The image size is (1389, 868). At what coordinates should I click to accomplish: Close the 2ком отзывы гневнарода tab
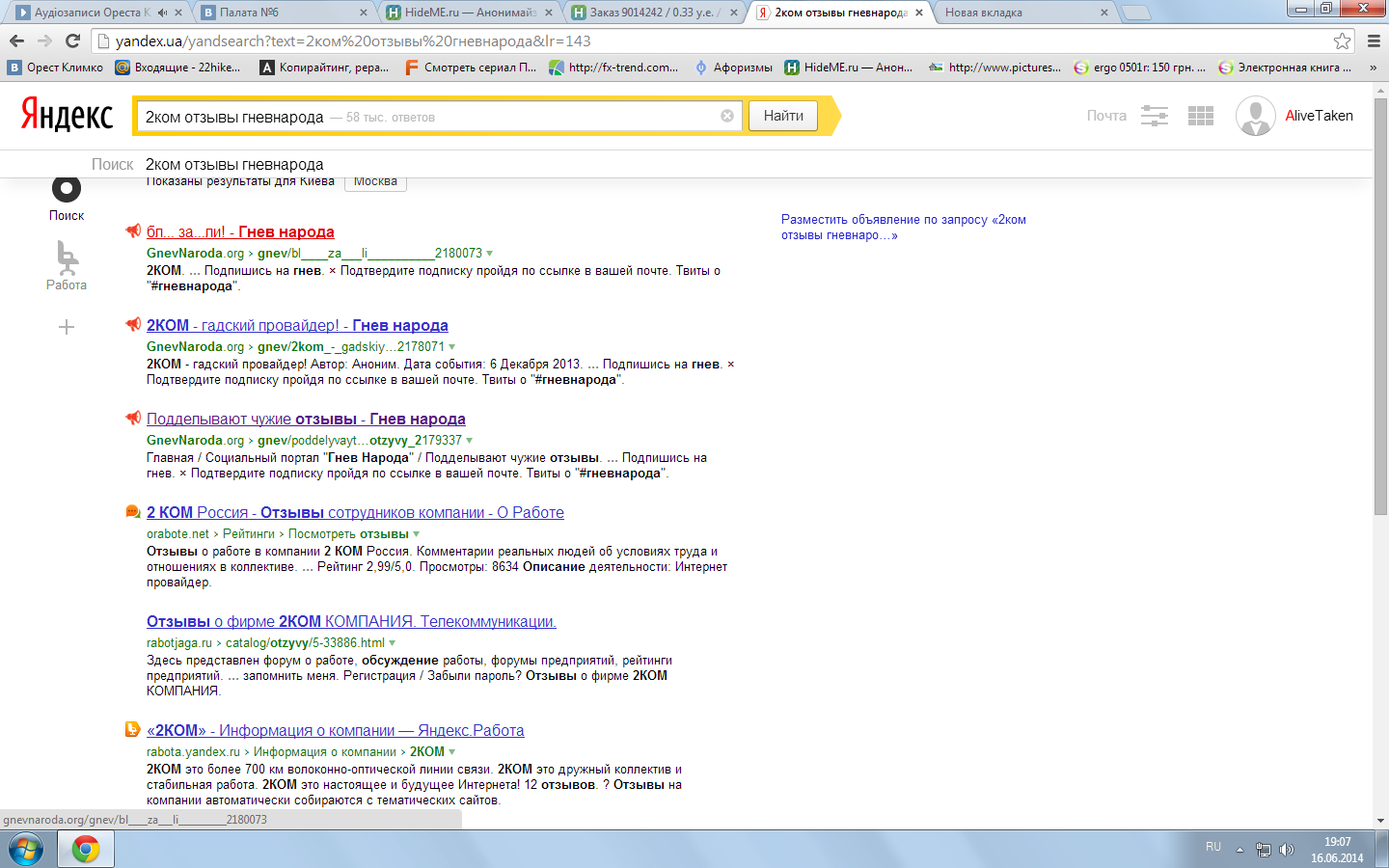pos(919,13)
